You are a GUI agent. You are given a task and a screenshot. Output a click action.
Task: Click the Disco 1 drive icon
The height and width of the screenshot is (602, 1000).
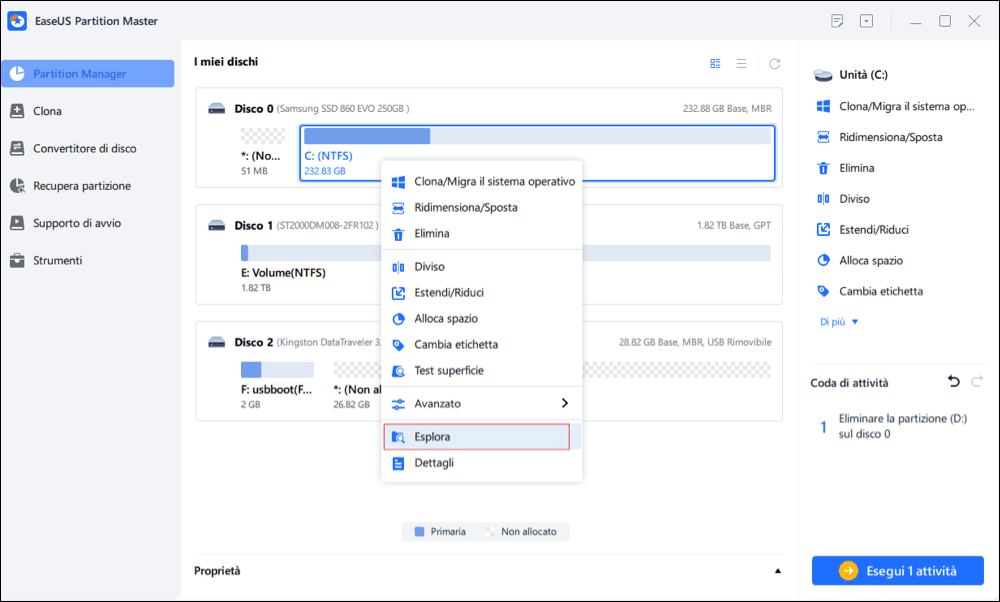(217, 226)
